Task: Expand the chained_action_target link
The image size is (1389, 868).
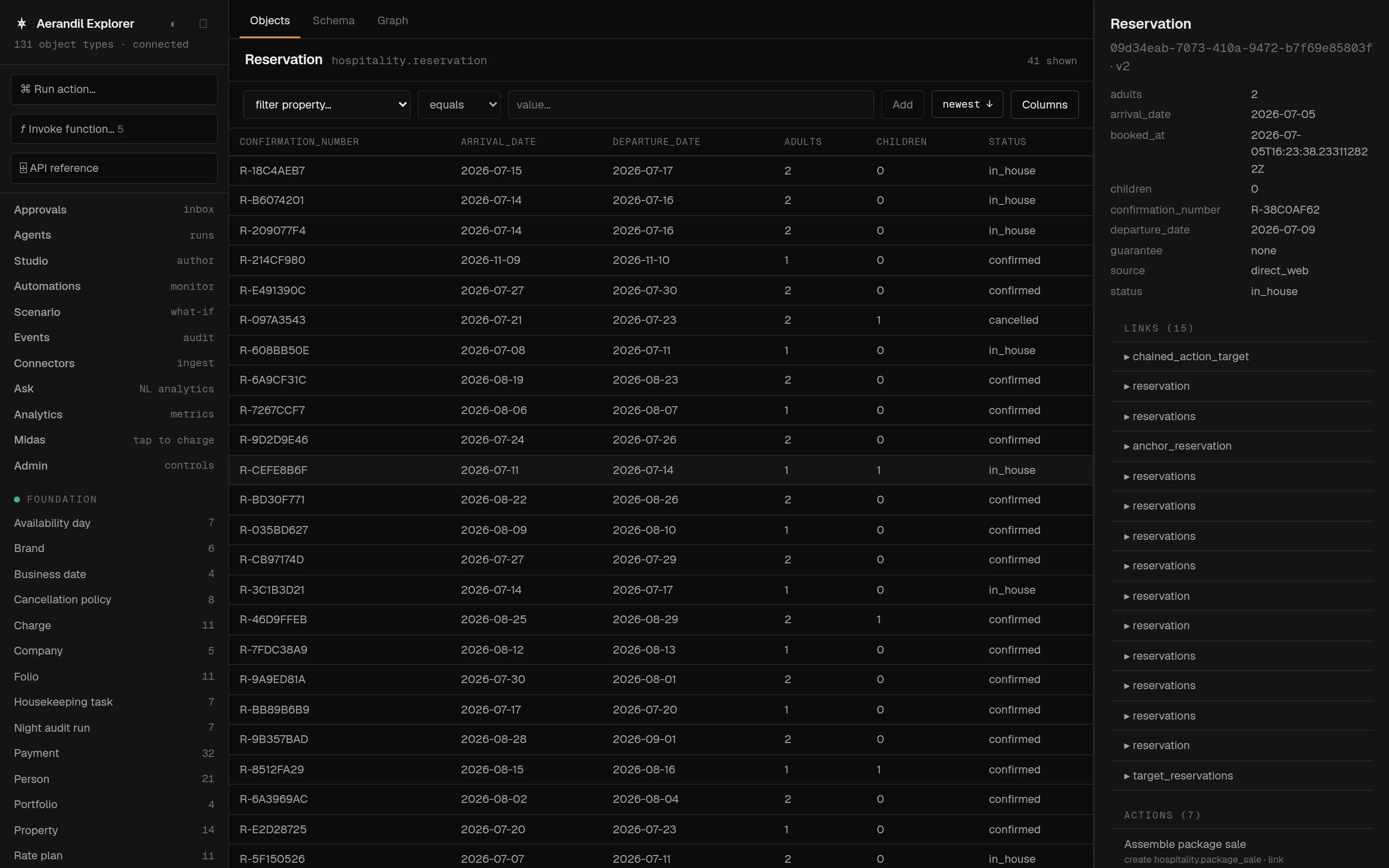Action: tap(1241, 356)
